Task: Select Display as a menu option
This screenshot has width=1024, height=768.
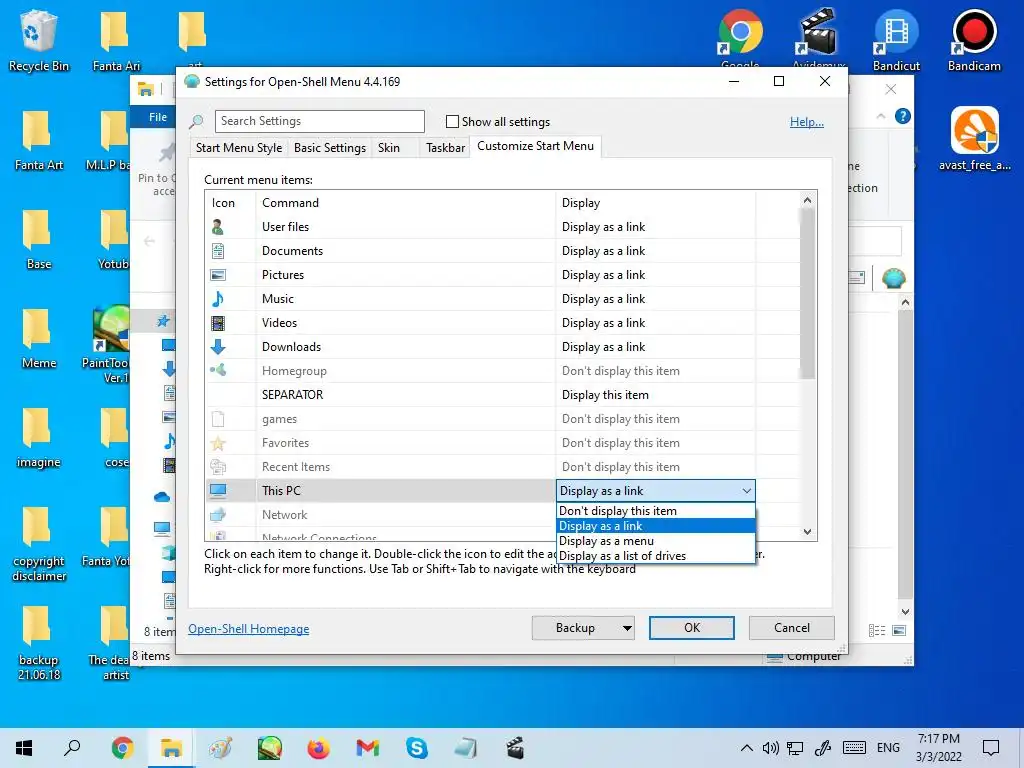Action: click(656, 541)
